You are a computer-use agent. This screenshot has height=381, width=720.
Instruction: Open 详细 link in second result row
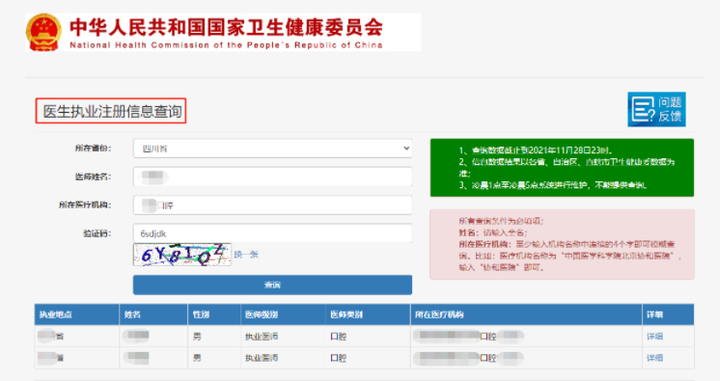654,358
